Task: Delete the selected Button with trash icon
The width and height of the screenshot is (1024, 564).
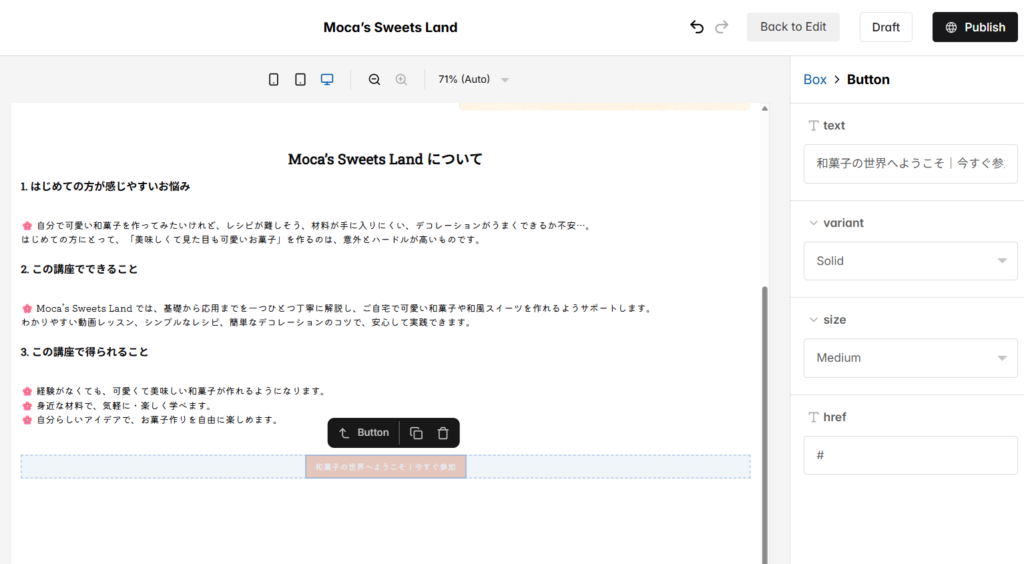Action: click(x=443, y=433)
